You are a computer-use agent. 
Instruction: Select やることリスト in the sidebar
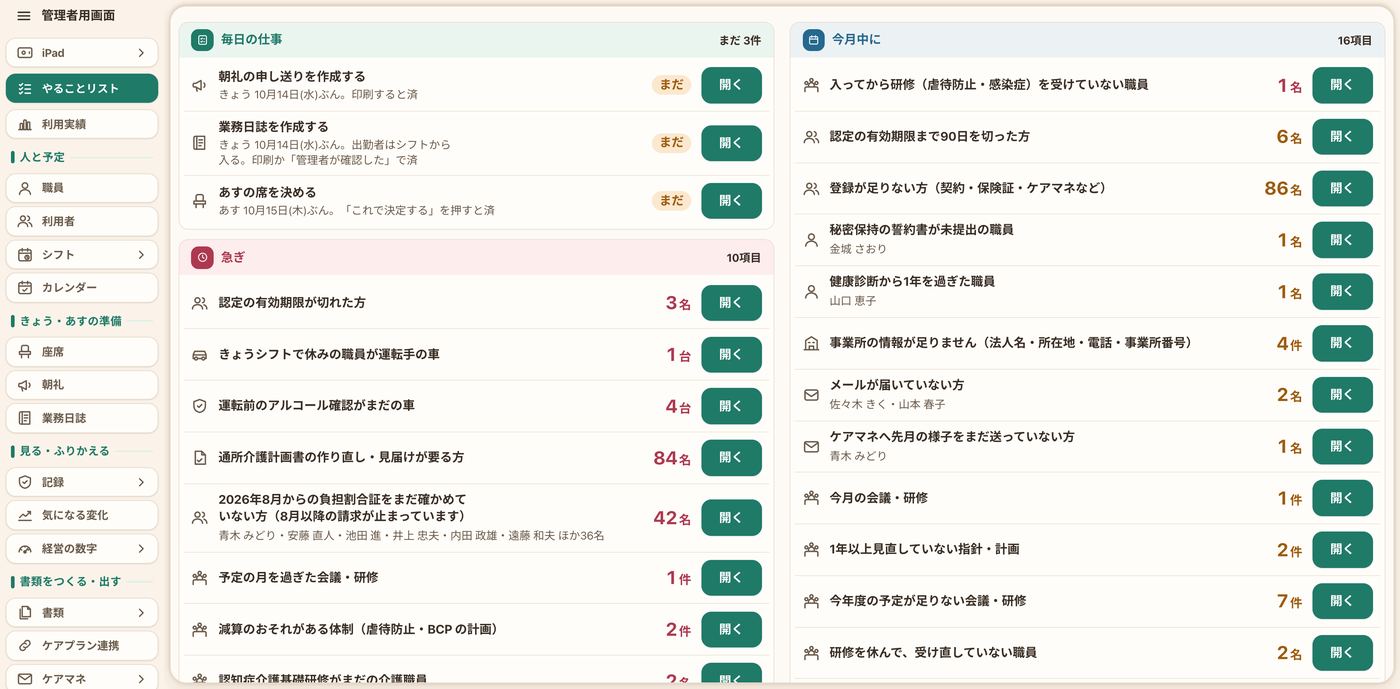click(82, 88)
